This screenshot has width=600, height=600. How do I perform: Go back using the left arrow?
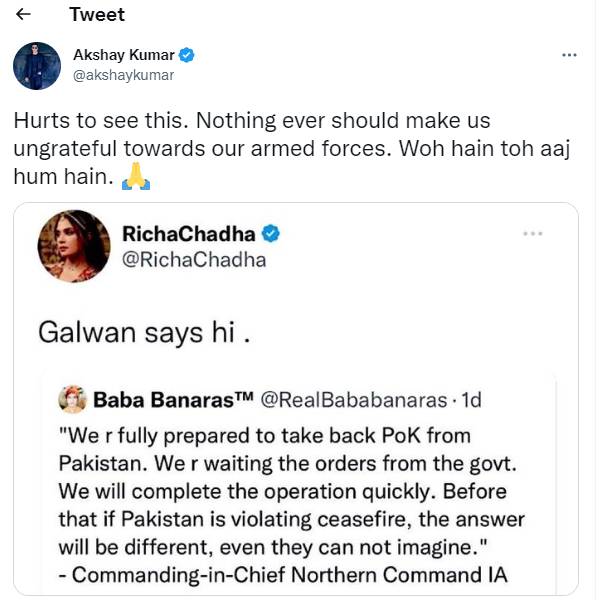(23, 15)
